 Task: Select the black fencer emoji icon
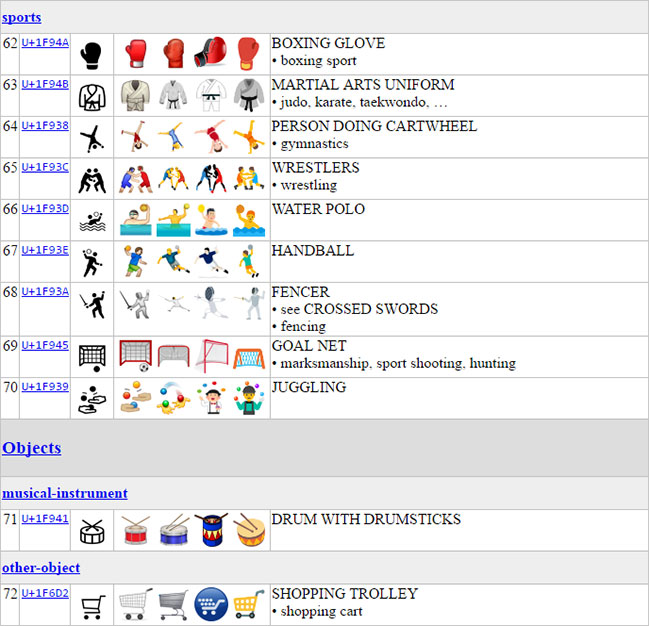pyautogui.click(x=91, y=303)
